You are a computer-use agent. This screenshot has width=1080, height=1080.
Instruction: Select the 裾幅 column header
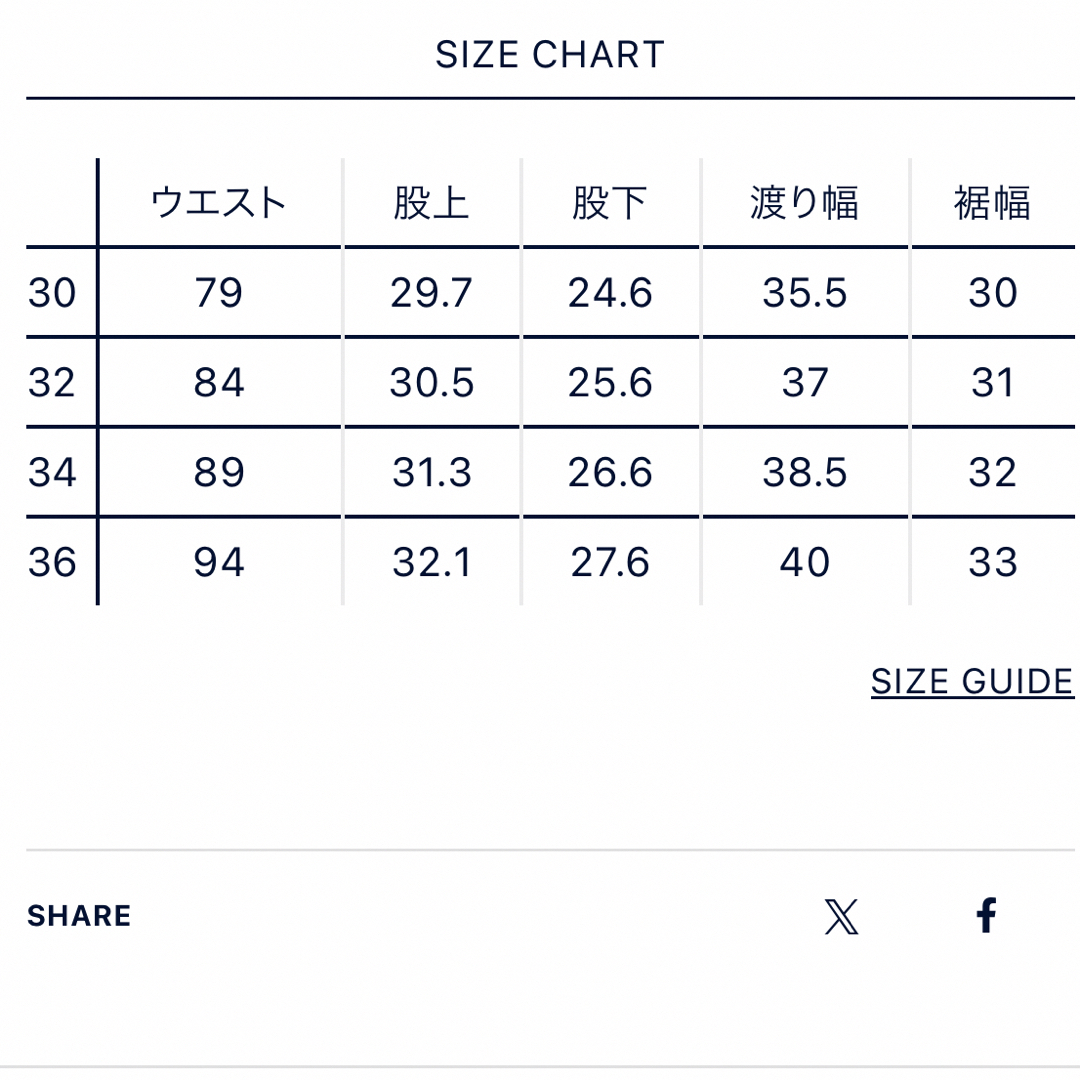tap(992, 202)
